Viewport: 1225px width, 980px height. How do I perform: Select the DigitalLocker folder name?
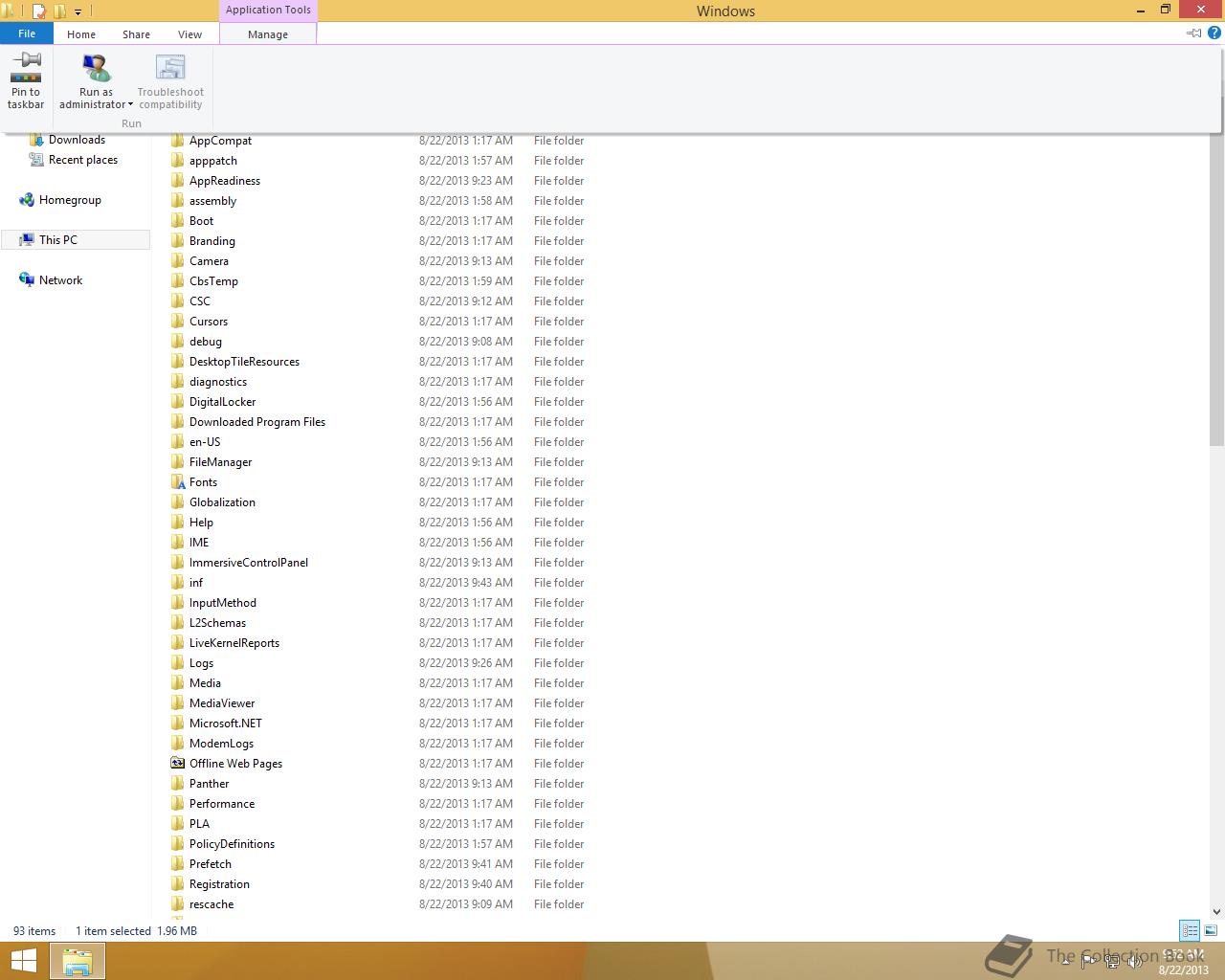point(222,402)
